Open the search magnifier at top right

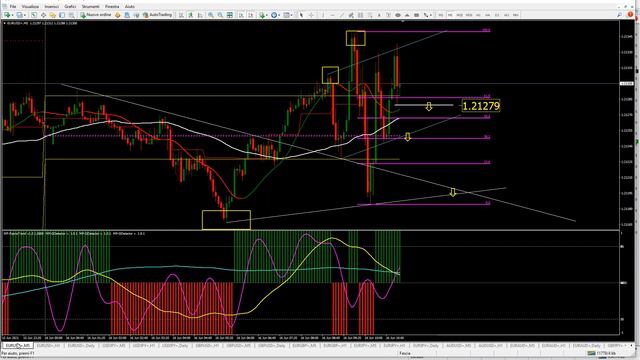tap(620, 15)
